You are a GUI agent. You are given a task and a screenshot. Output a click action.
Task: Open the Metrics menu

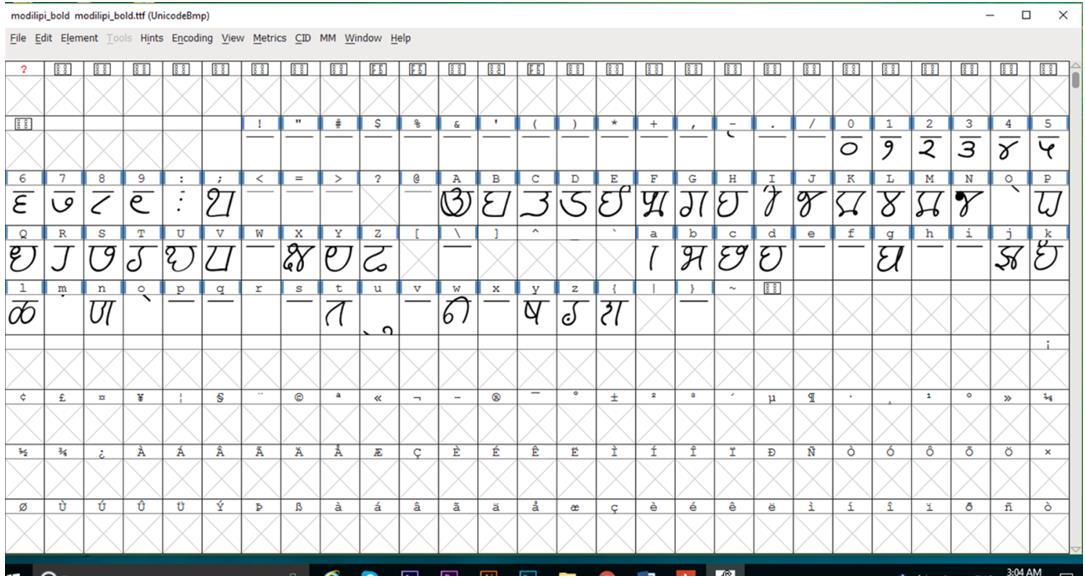pos(269,38)
